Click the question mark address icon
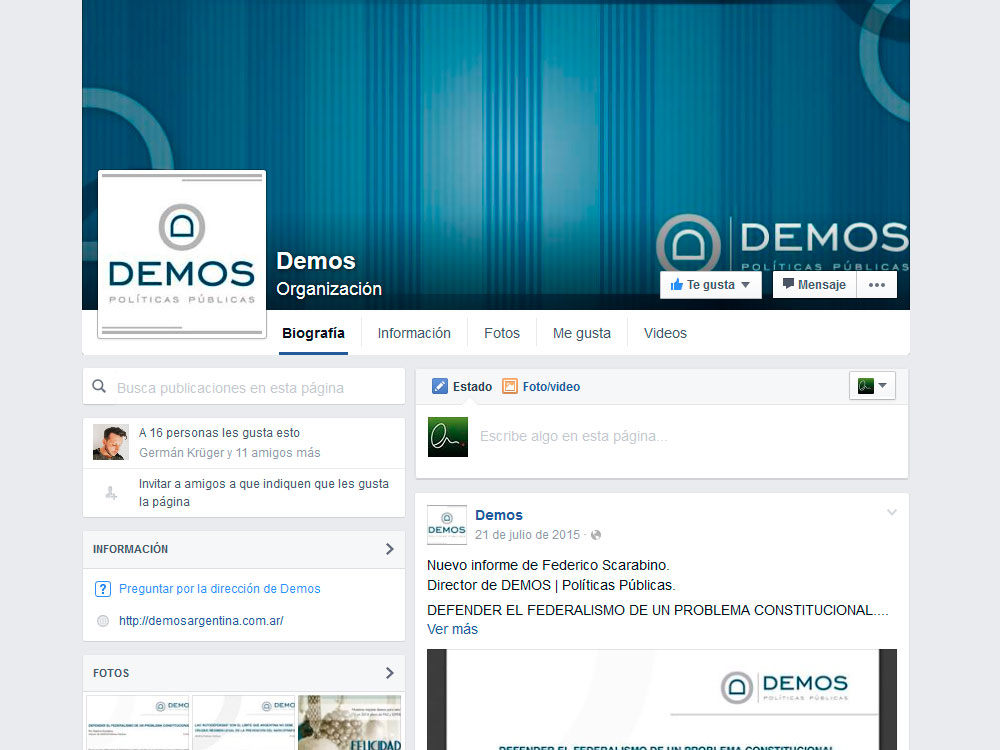1000x750 pixels. click(x=103, y=589)
